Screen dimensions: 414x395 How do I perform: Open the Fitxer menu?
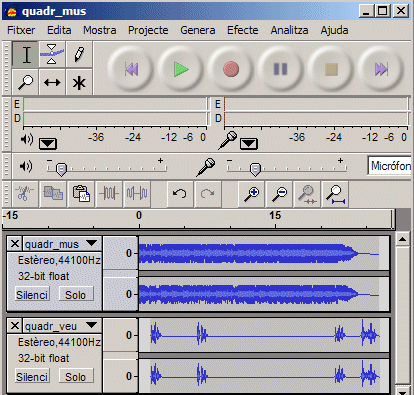pos(21,30)
